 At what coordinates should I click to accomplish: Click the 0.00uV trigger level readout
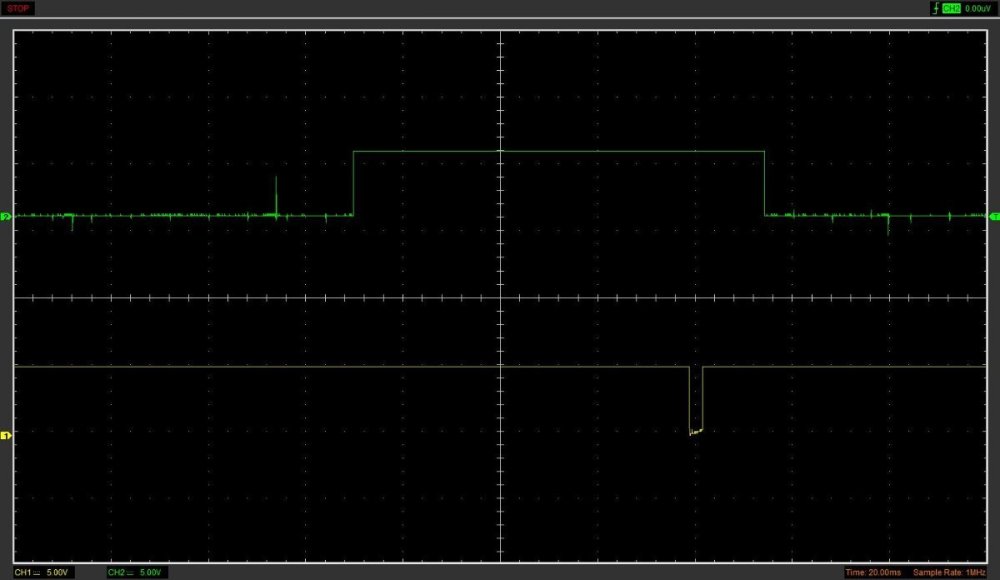coord(977,8)
